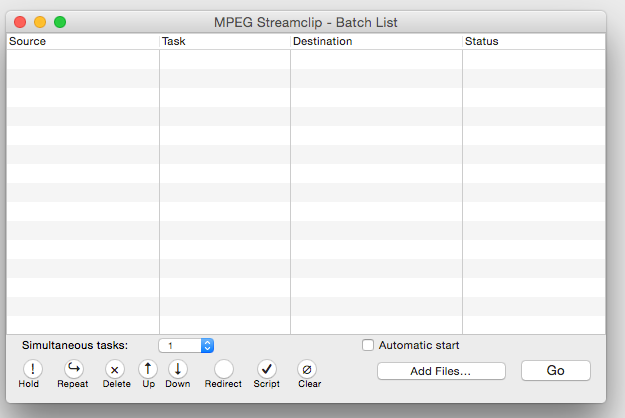The width and height of the screenshot is (625, 418).
Task: Click the Add Files... button
Action: [441, 371]
